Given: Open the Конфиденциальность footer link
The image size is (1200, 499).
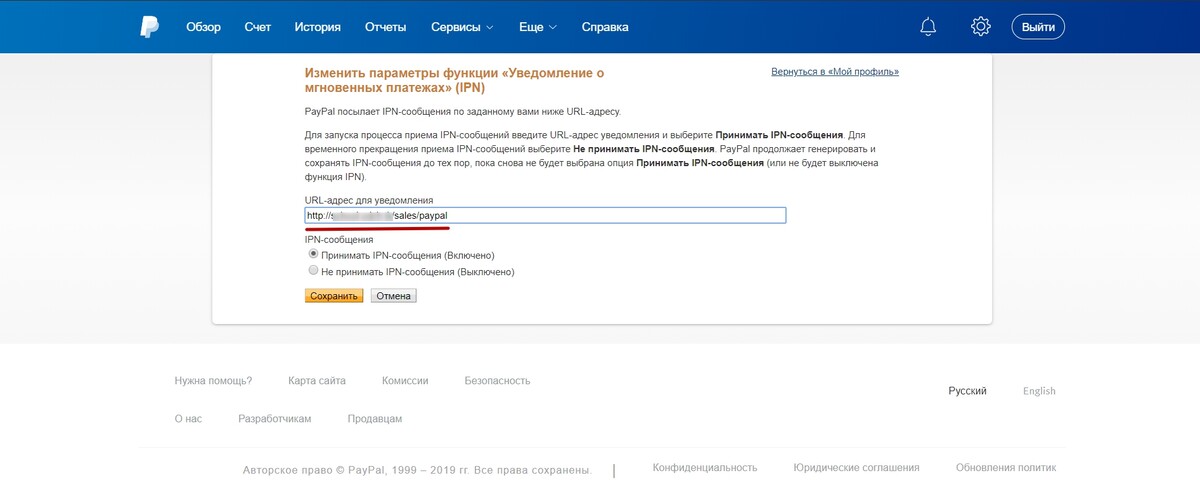Looking at the screenshot, I should point(705,467).
